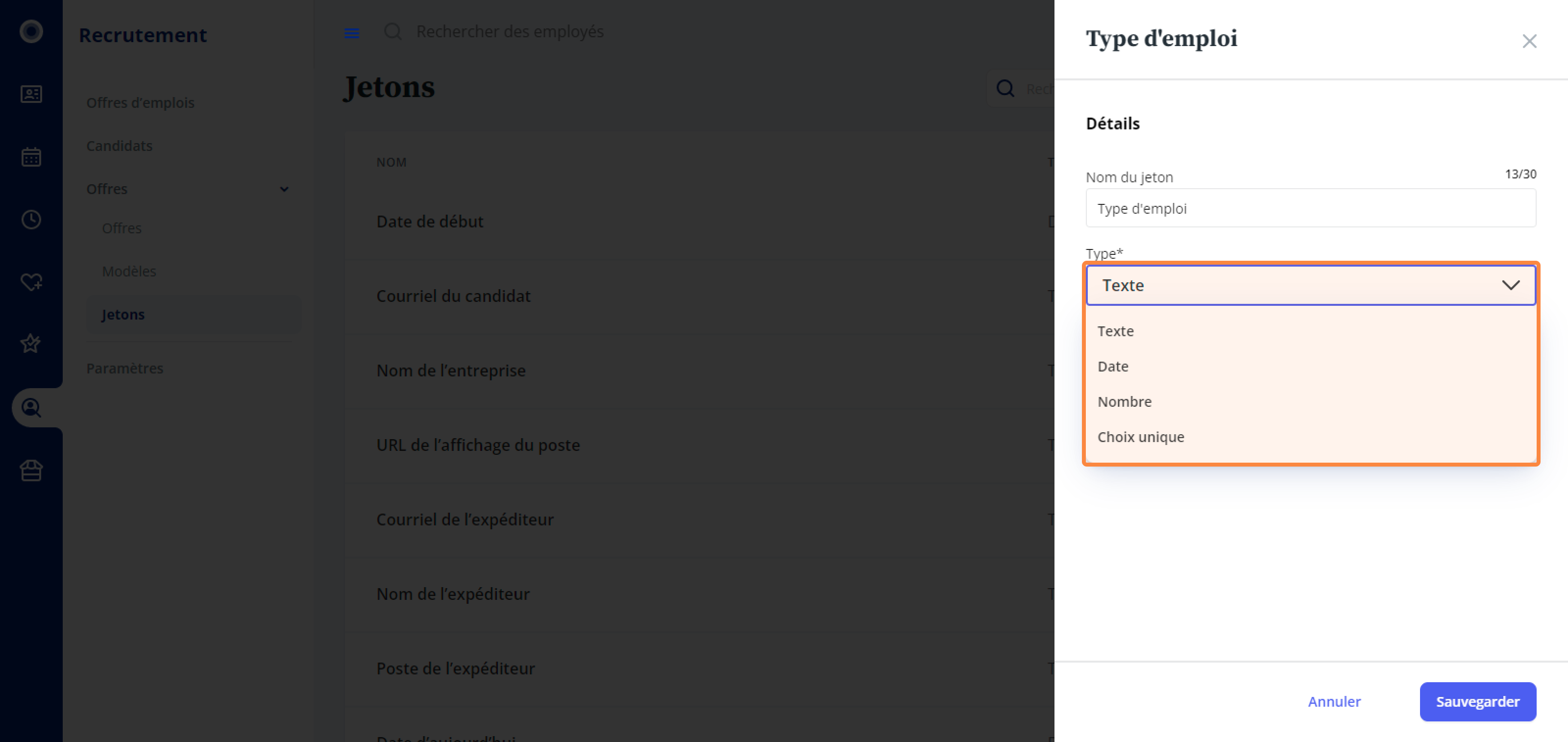Open the employee profile card icon
Viewport: 1568px width, 742px height.
(x=31, y=94)
